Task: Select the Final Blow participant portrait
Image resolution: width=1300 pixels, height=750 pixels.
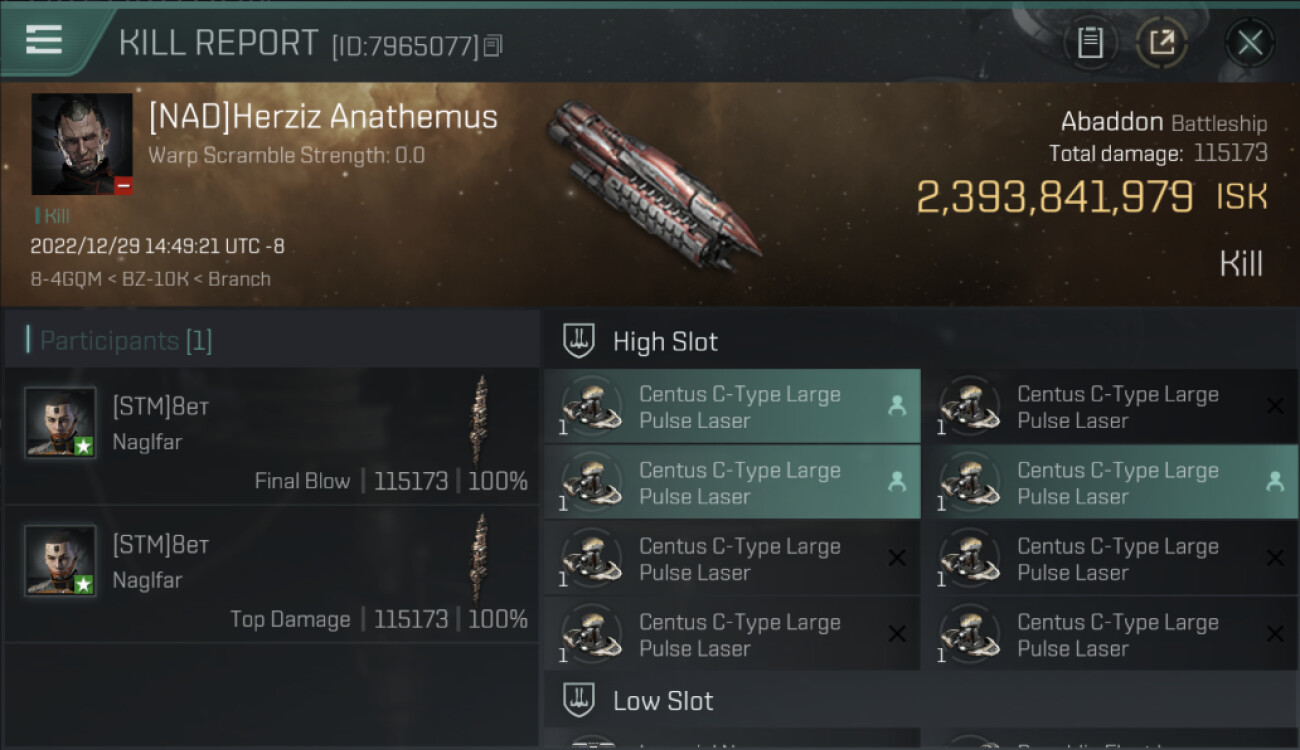Action: tap(61, 422)
